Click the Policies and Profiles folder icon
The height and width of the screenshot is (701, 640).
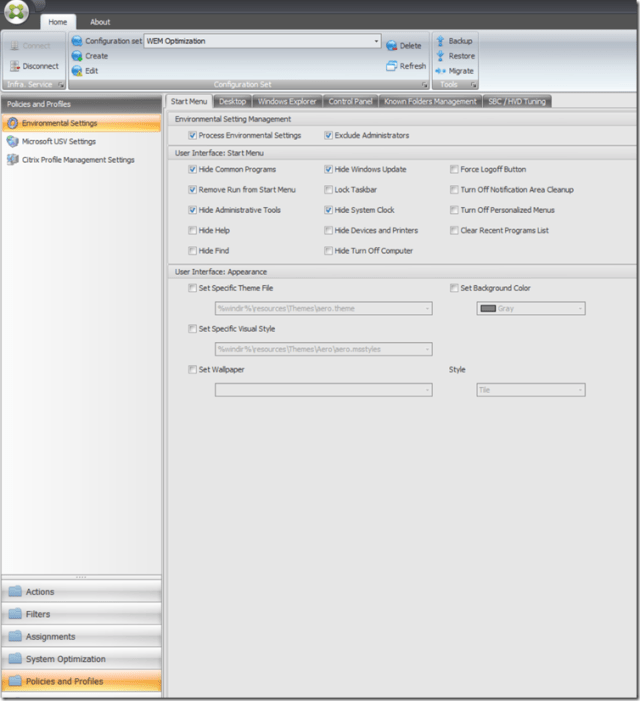[x=15, y=681]
